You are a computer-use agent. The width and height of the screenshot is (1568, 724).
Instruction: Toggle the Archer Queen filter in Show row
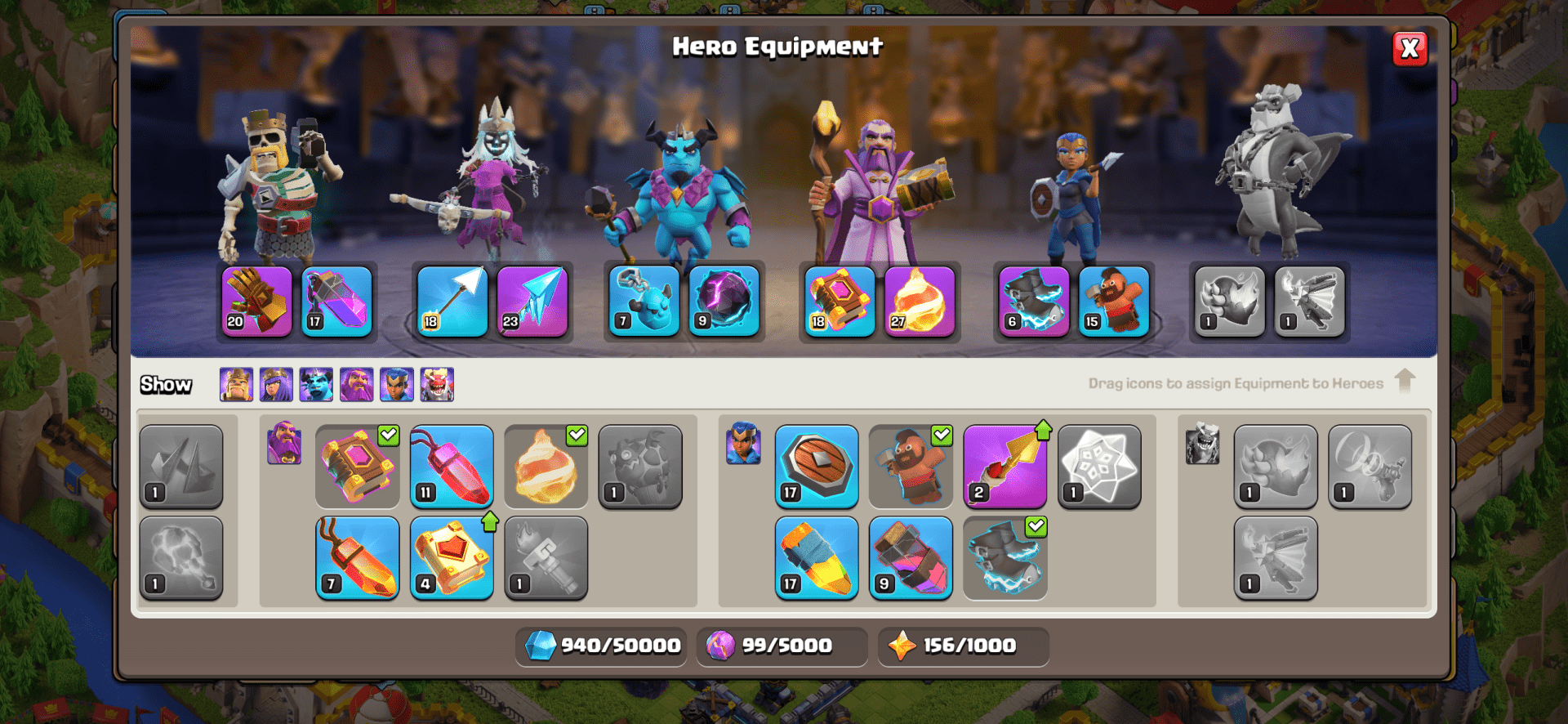(276, 384)
